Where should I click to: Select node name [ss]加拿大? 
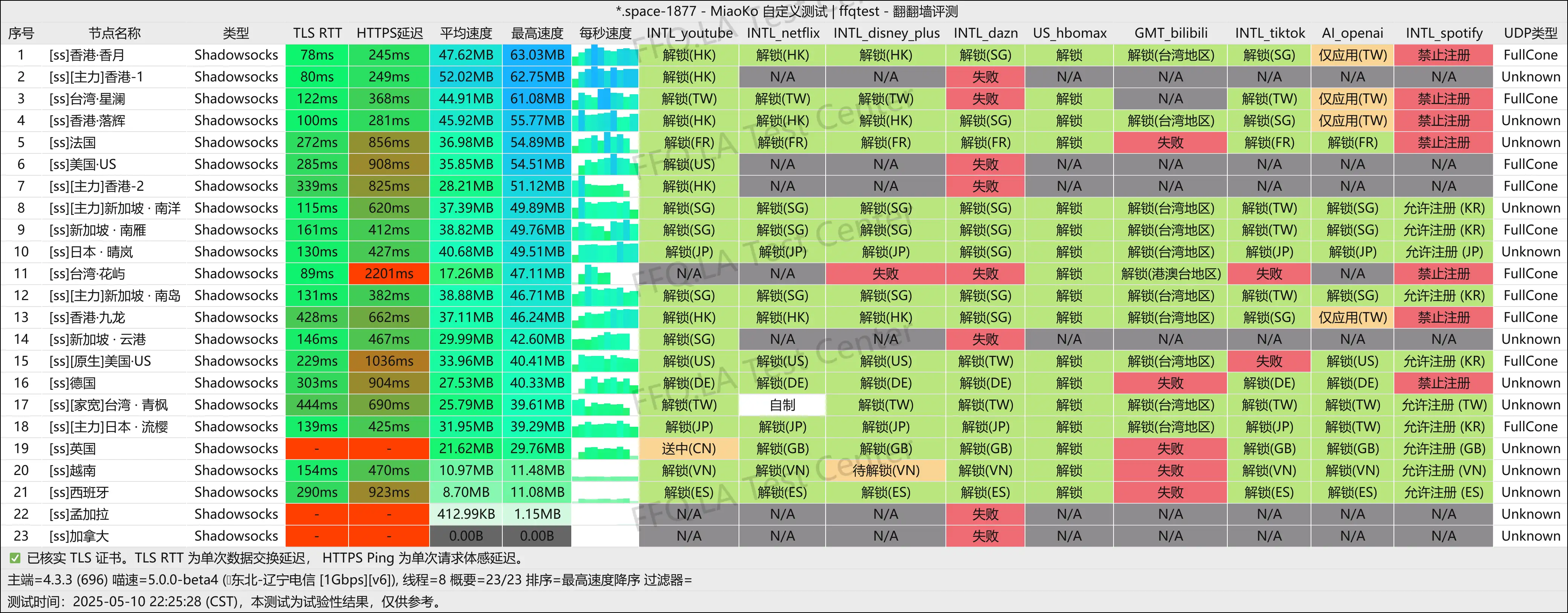pyautogui.click(x=79, y=536)
